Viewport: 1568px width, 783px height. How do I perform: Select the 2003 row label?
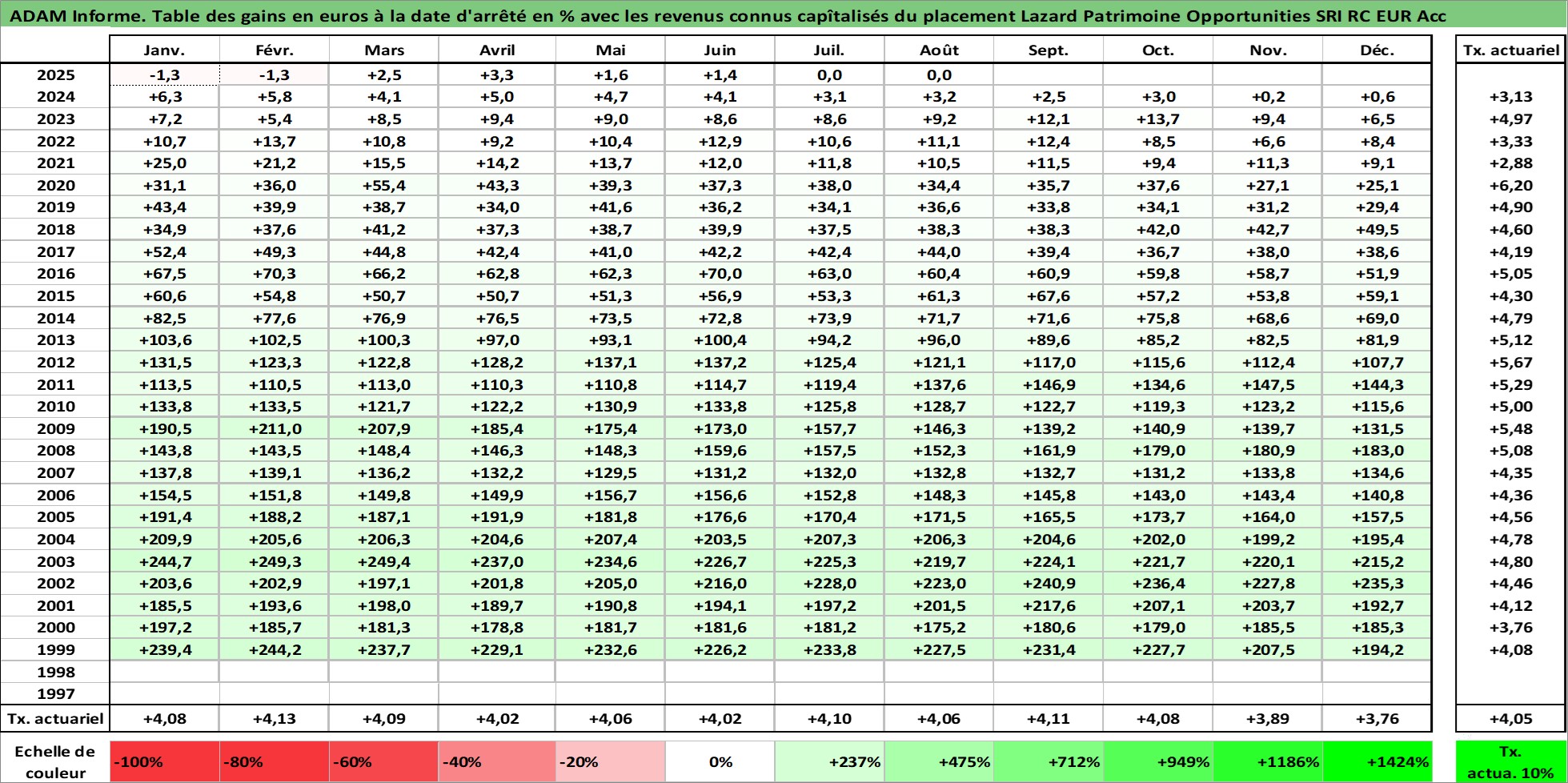point(55,562)
